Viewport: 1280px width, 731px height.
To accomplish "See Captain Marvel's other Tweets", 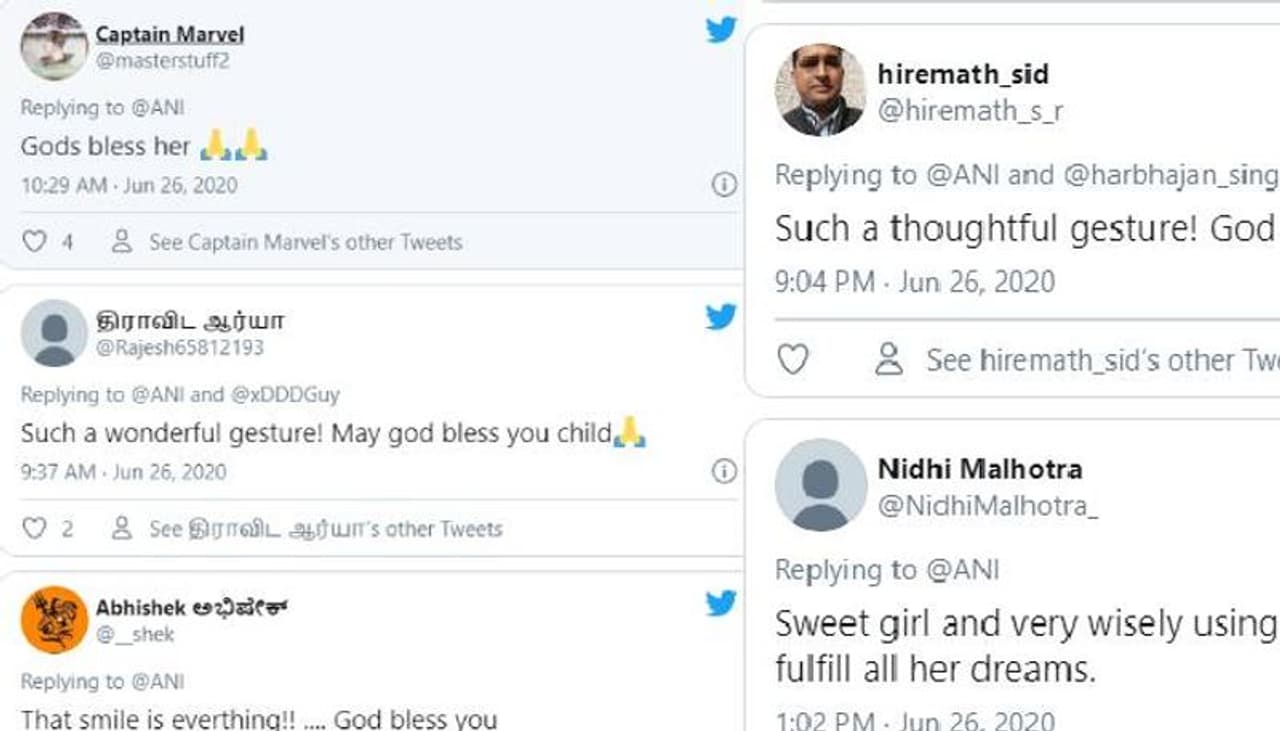I will (305, 242).
